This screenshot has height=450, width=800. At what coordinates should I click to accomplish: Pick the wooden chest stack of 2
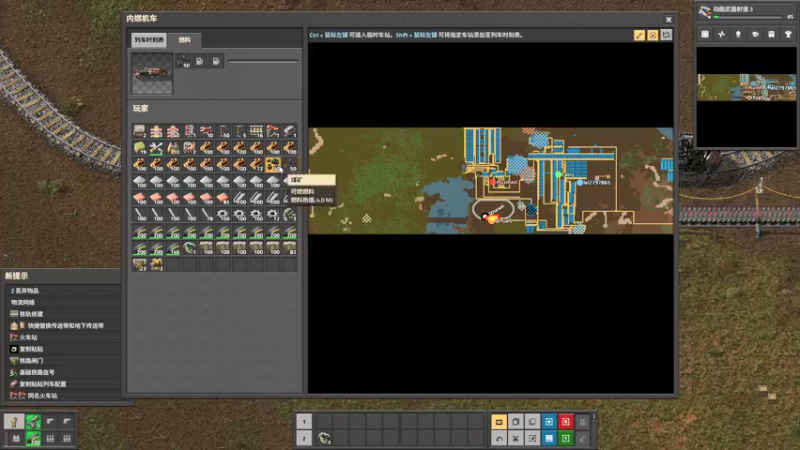[x=139, y=131]
